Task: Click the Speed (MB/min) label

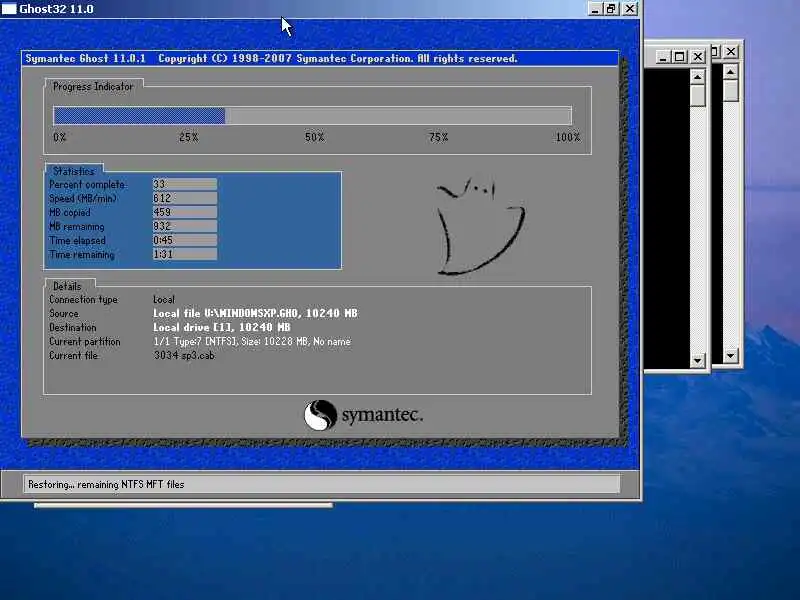Action: point(83,198)
